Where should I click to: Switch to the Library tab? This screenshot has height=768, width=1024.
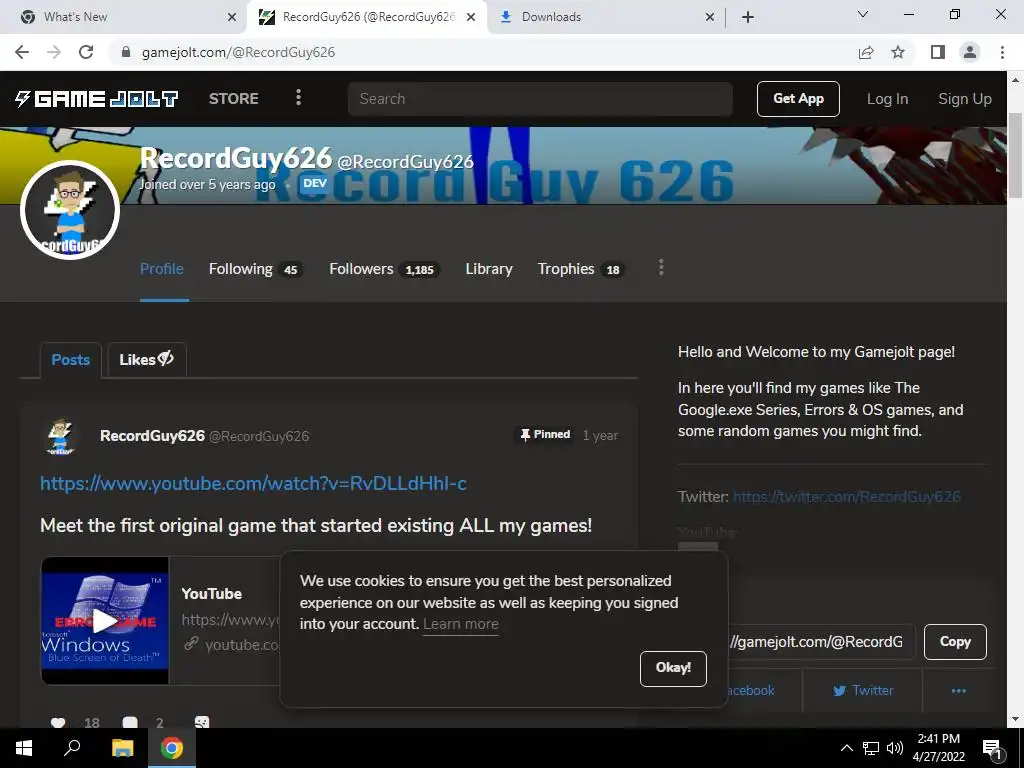coord(488,269)
